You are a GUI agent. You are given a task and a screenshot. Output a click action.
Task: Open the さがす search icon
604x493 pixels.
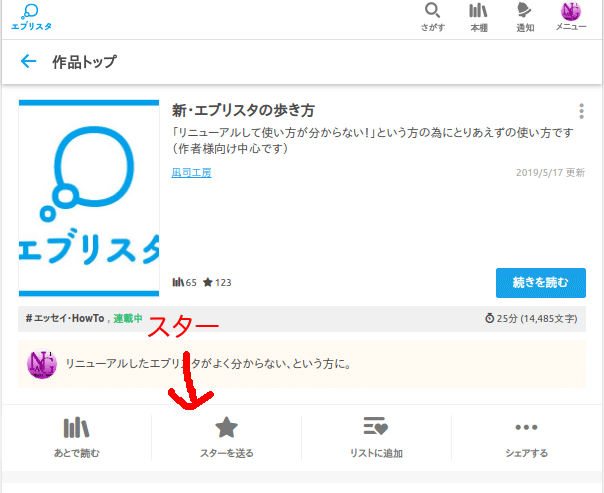[x=433, y=17]
